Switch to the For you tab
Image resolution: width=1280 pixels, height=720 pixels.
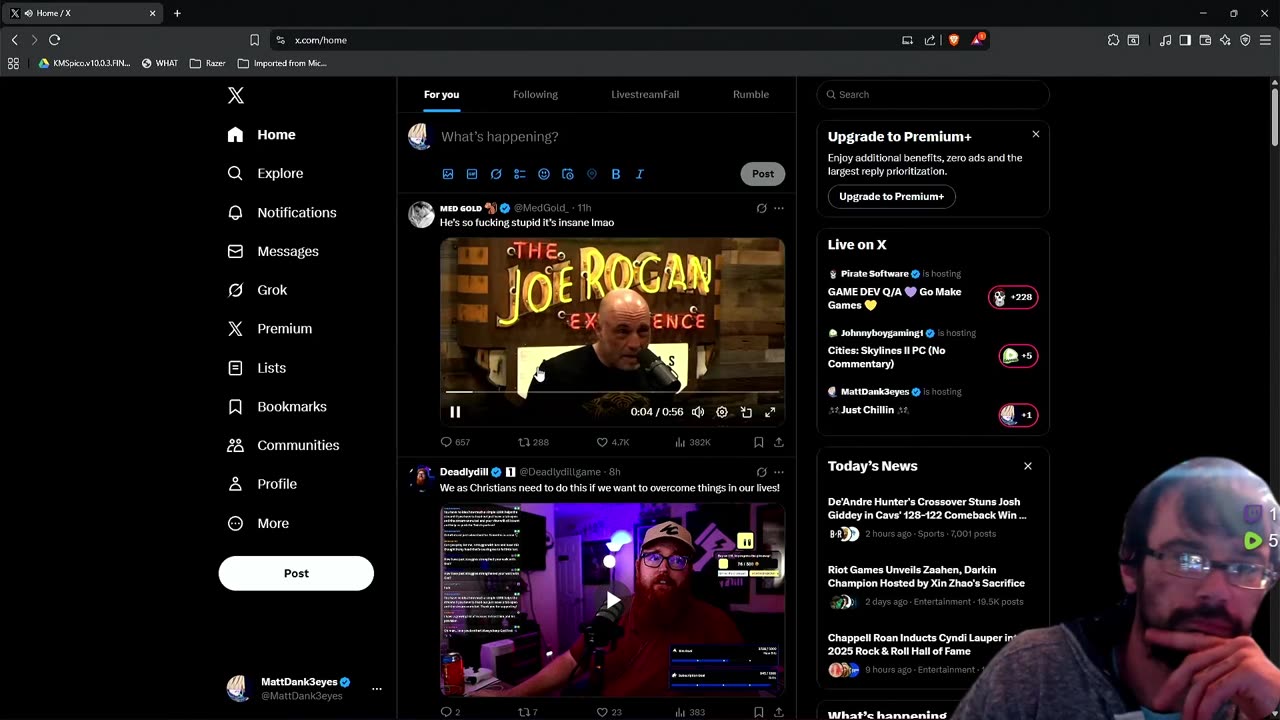click(441, 94)
